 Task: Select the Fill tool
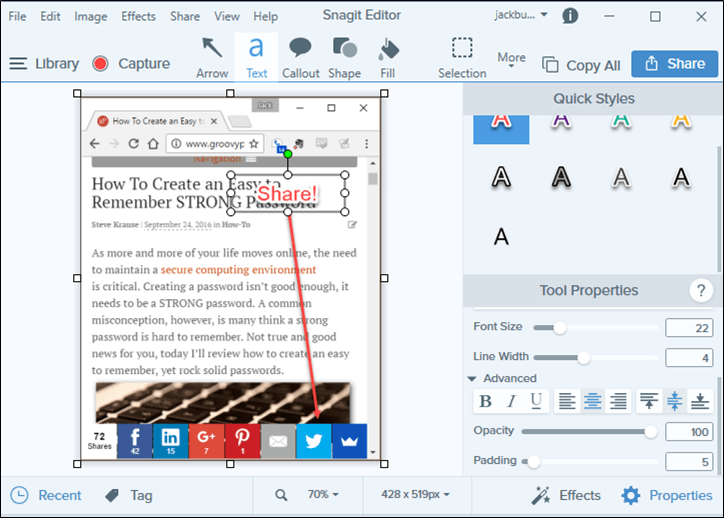388,58
